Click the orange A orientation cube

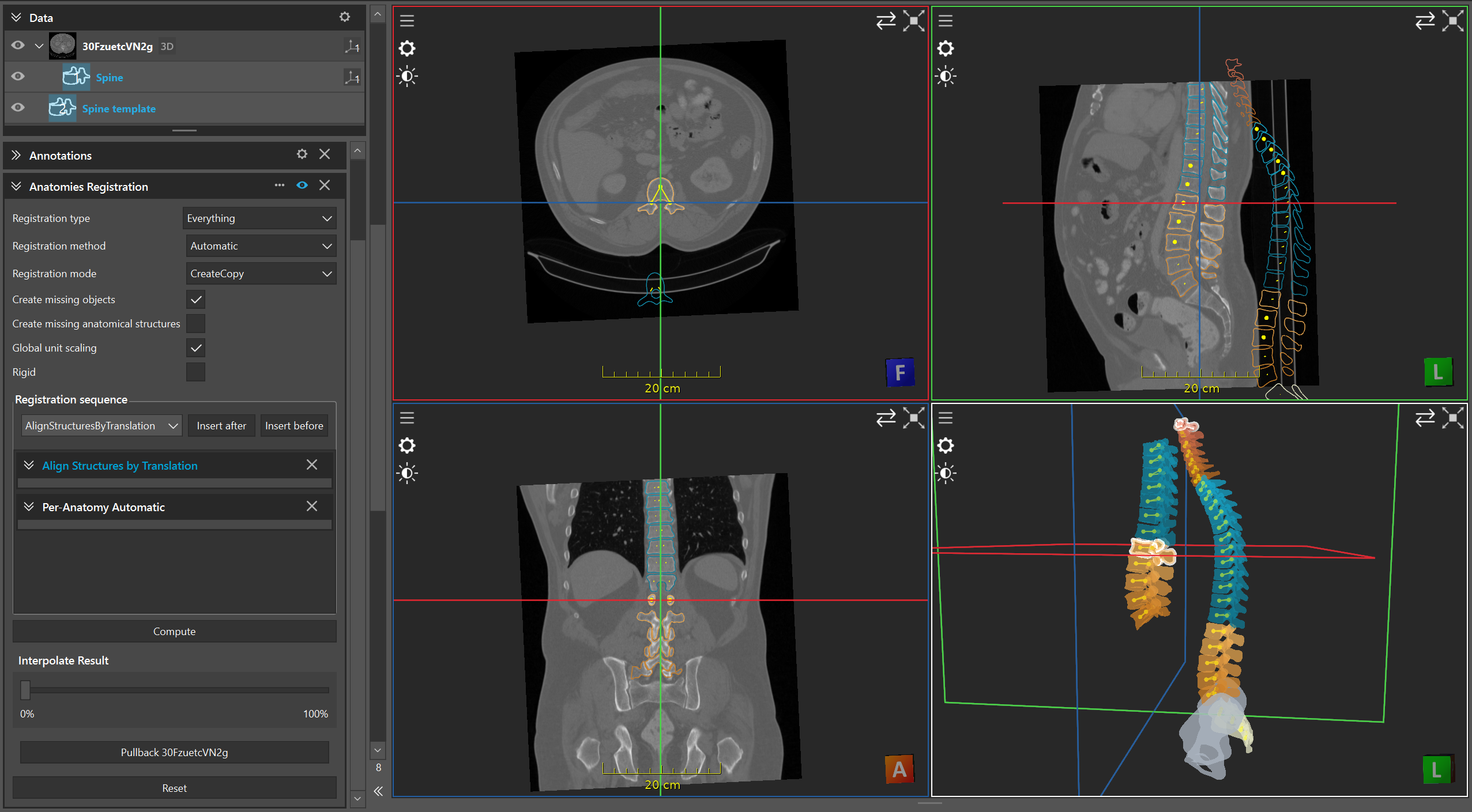pyautogui.click(x=899, y=769)
